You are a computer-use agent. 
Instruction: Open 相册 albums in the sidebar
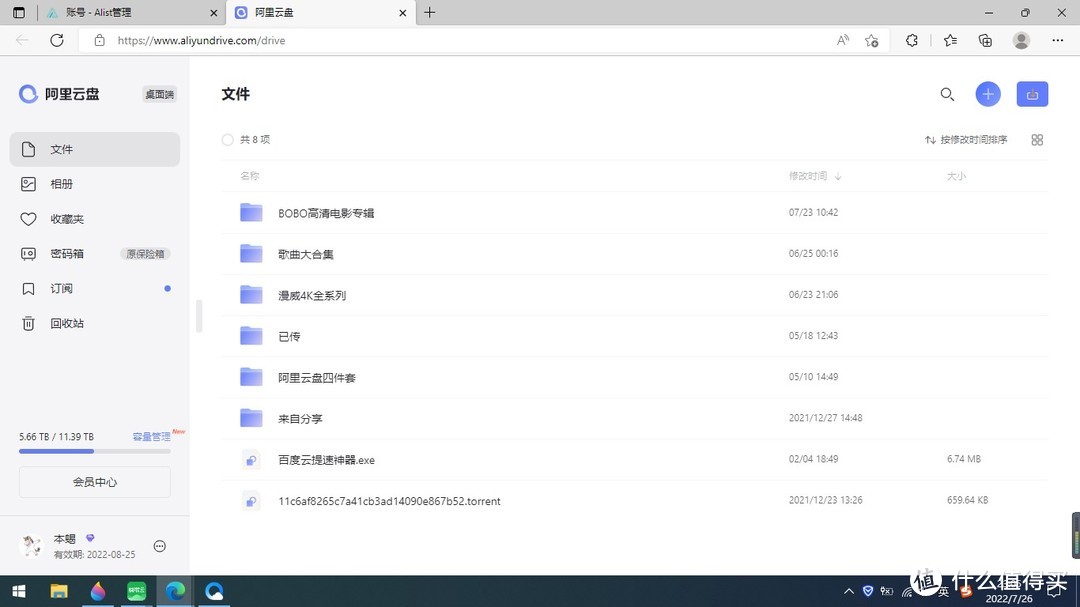[61, 184]
